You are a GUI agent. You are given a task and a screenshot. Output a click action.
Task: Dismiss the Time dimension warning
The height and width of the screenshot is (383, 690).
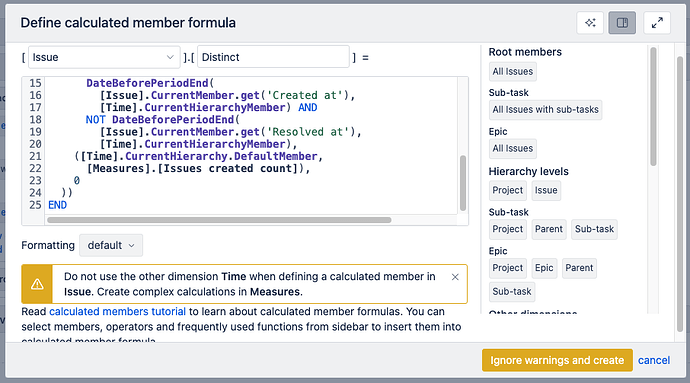(455, 277)
